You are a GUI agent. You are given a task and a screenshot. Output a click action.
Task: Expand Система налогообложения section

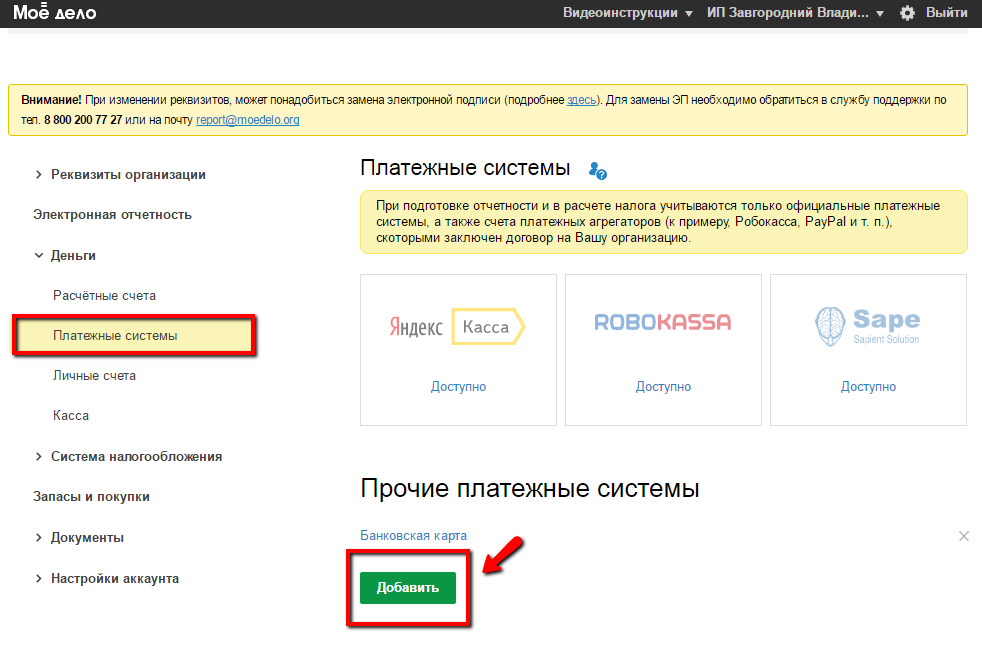(x=128, y=456)
